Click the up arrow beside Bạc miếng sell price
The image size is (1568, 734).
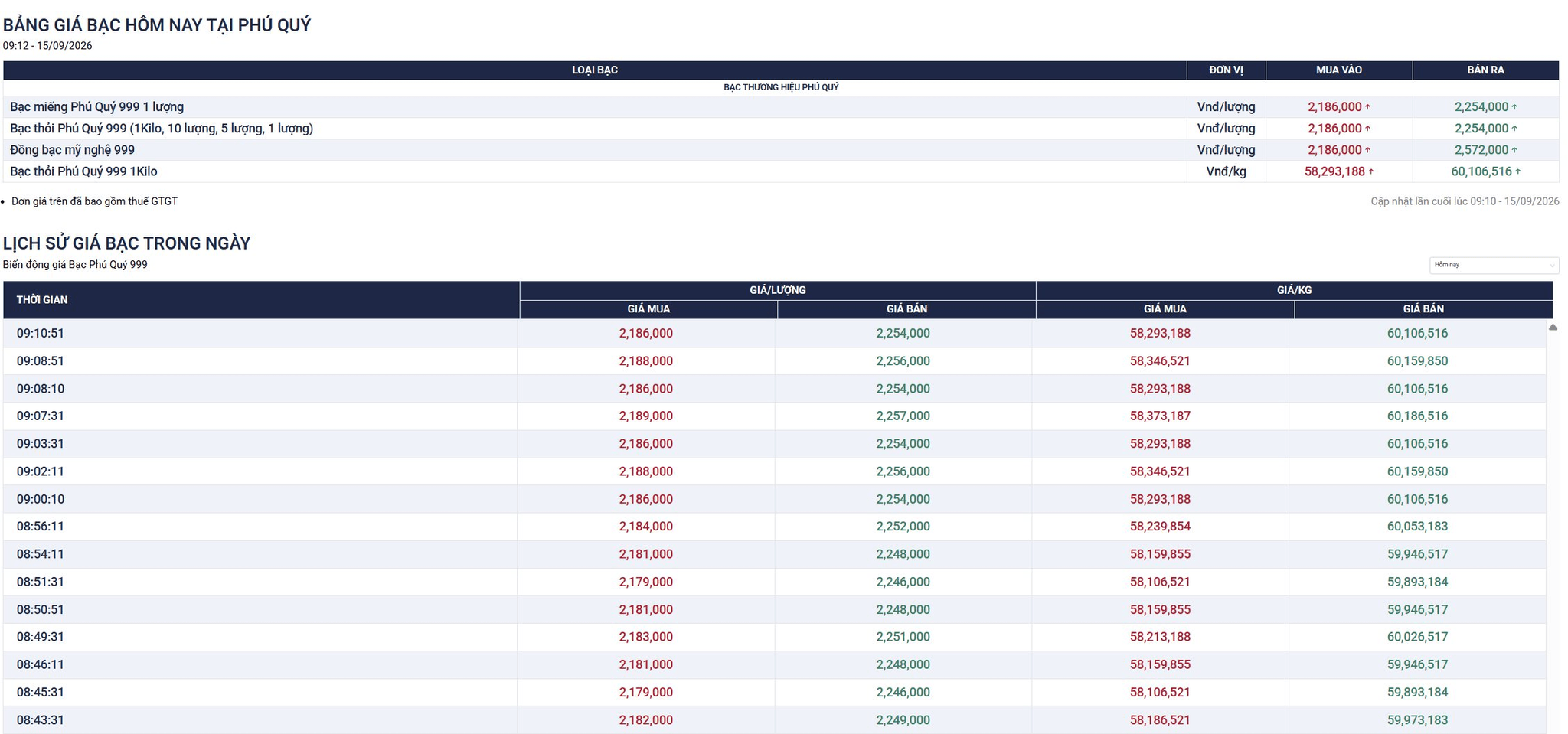click(1514, 107)
